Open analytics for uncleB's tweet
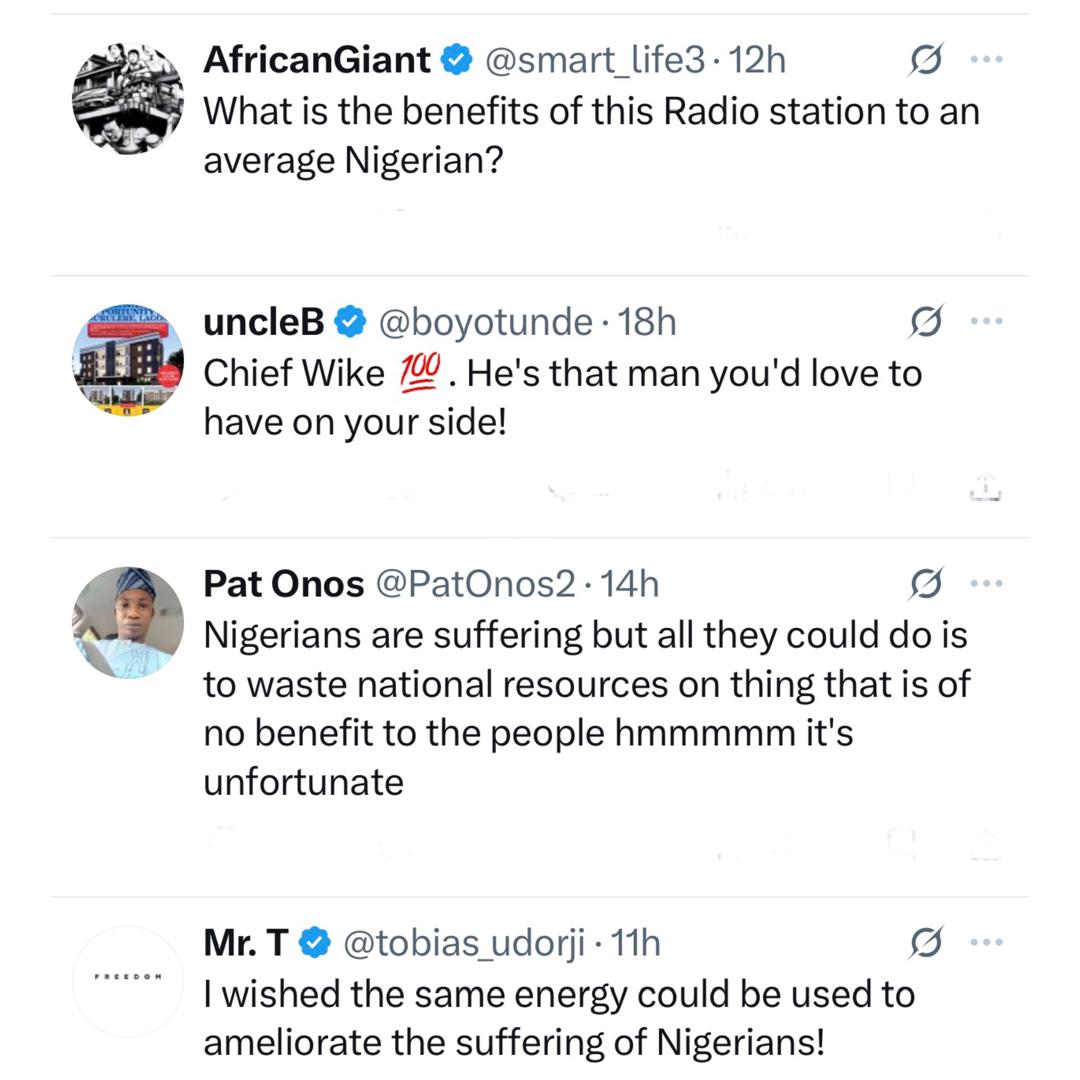This screenshot has height=1080, width=1080. [925, 320]
